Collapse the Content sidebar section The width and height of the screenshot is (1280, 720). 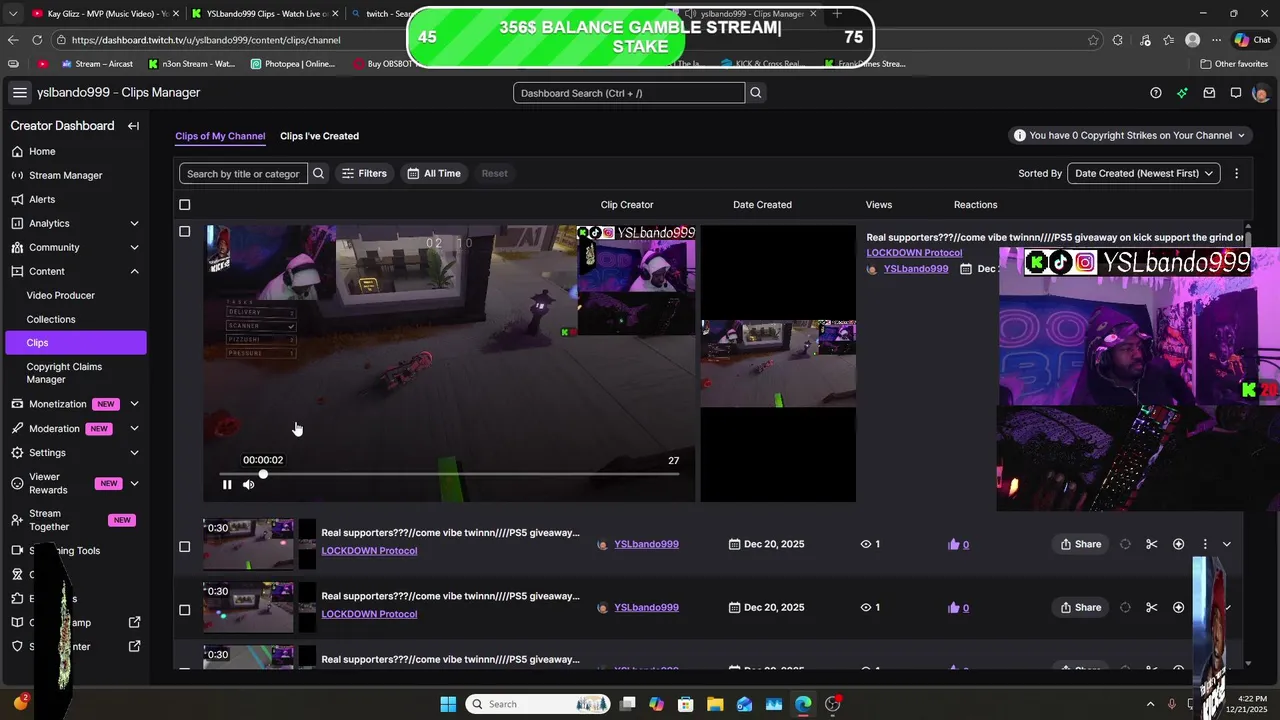pos(134,271)
